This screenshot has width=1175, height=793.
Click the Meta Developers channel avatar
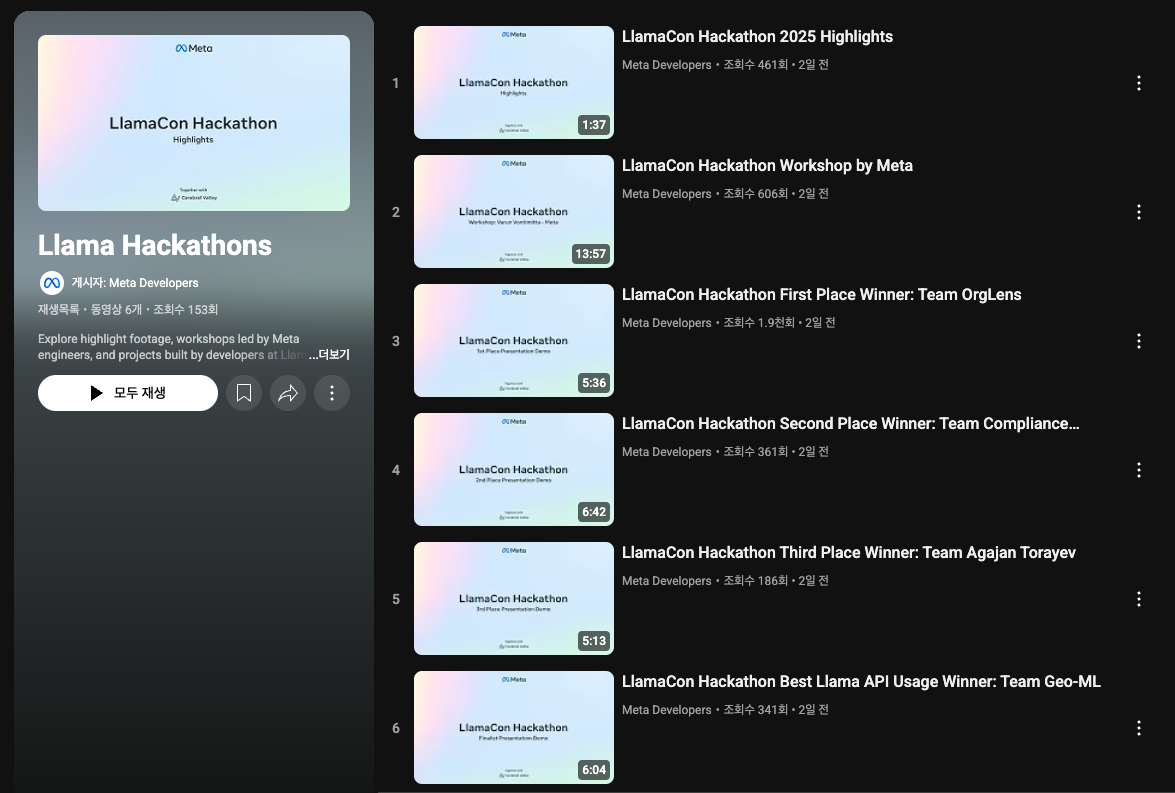click(x=52, y=283)
